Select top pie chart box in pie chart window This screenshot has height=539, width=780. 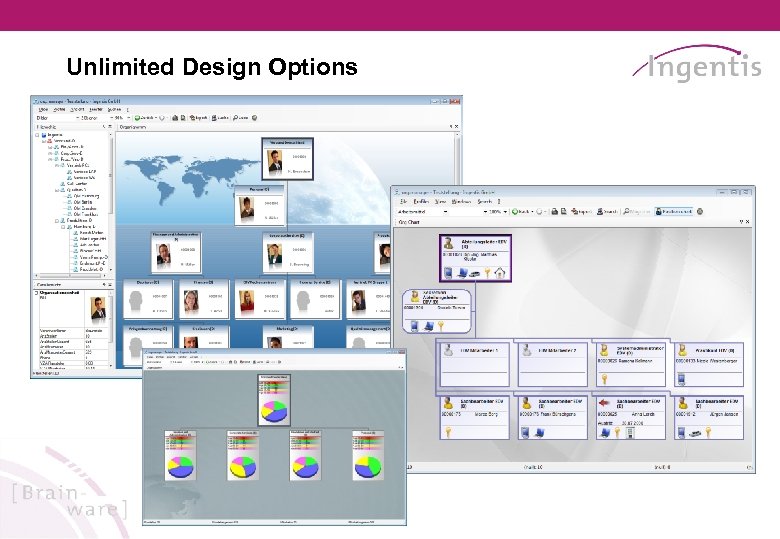coord(274,400)
